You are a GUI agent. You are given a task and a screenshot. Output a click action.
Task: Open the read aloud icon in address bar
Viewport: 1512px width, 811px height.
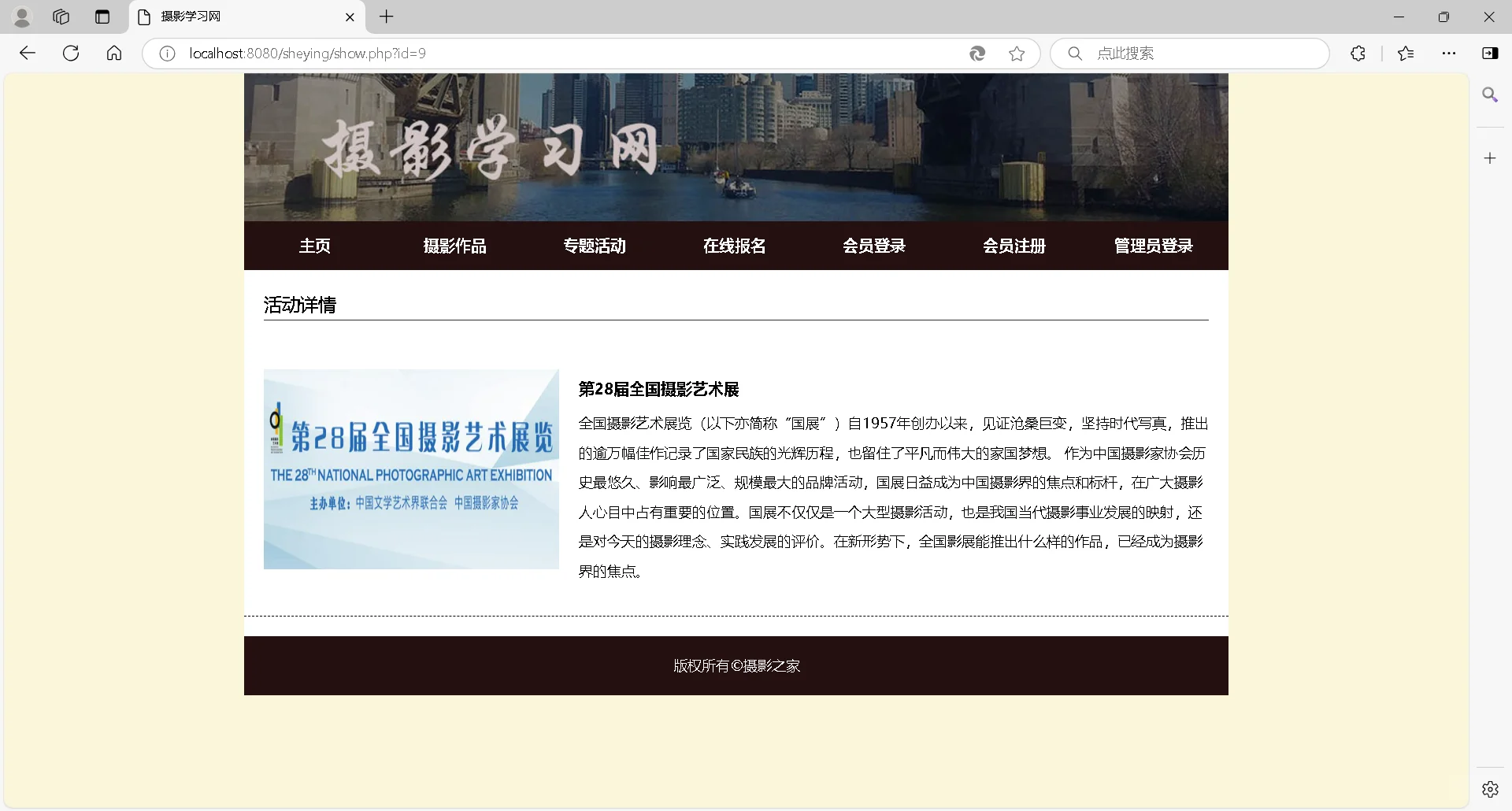pos(976,54)
